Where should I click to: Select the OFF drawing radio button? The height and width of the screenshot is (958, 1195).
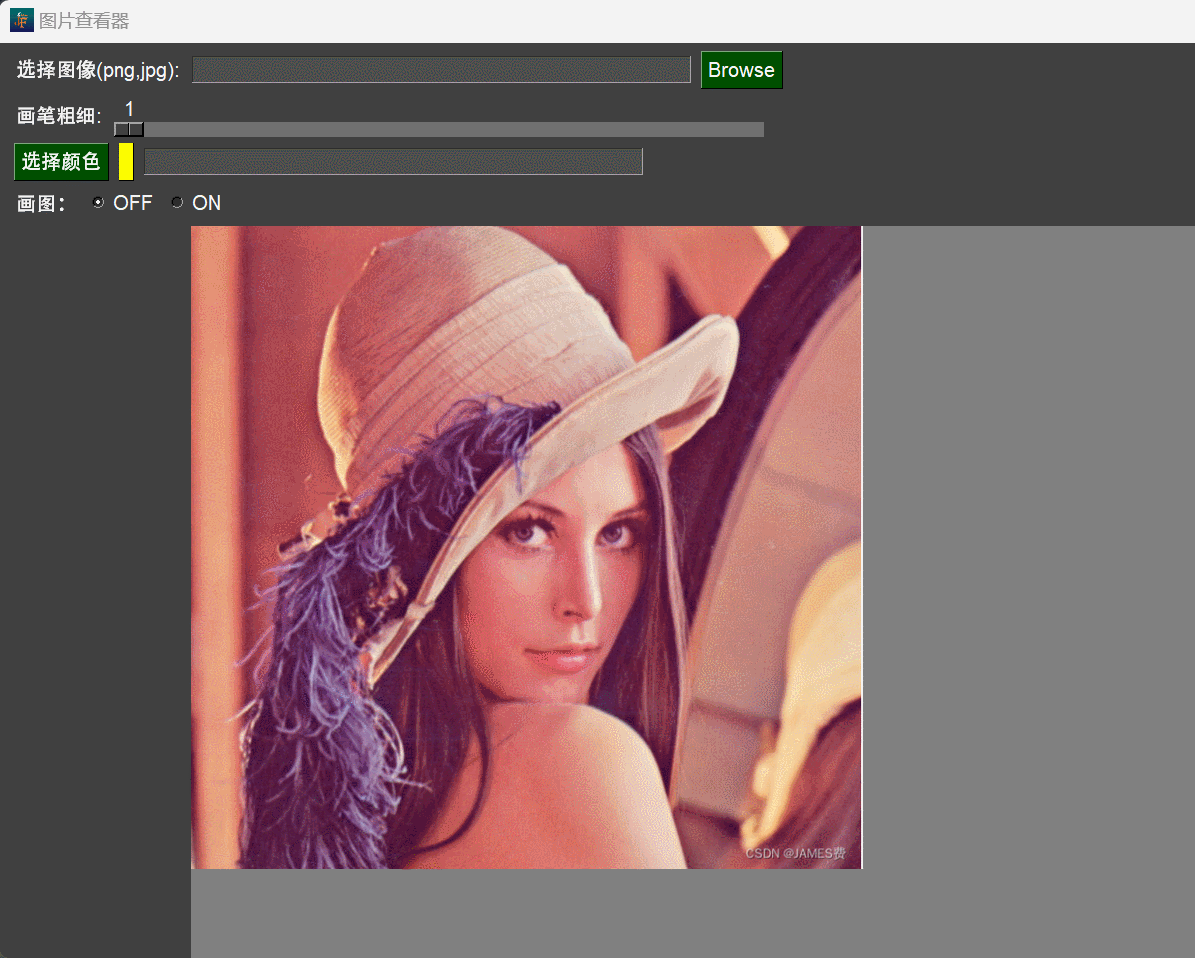98,203
